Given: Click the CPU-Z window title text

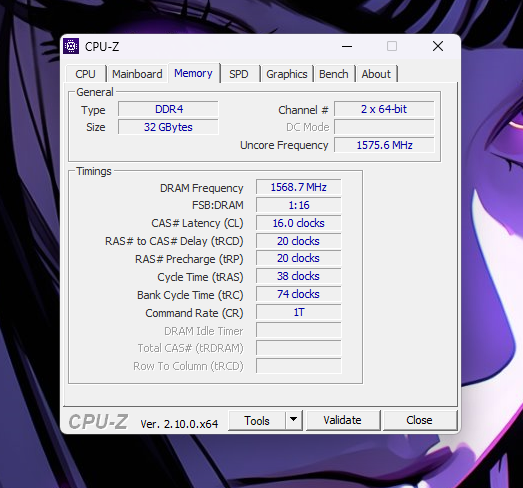Looking at the screenshot, I should (x=102, y=47).
